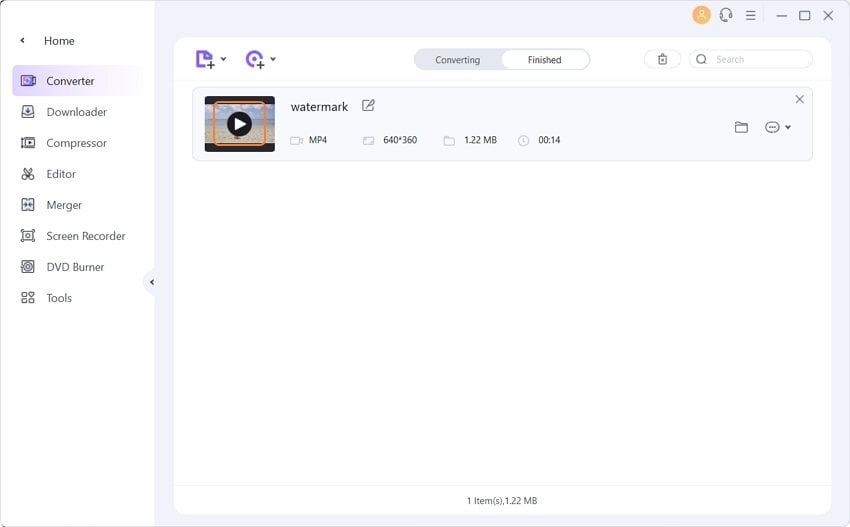Click the Merger sidebar icon
The height and width of the screenshot is (527, 850).
[28, 205]
